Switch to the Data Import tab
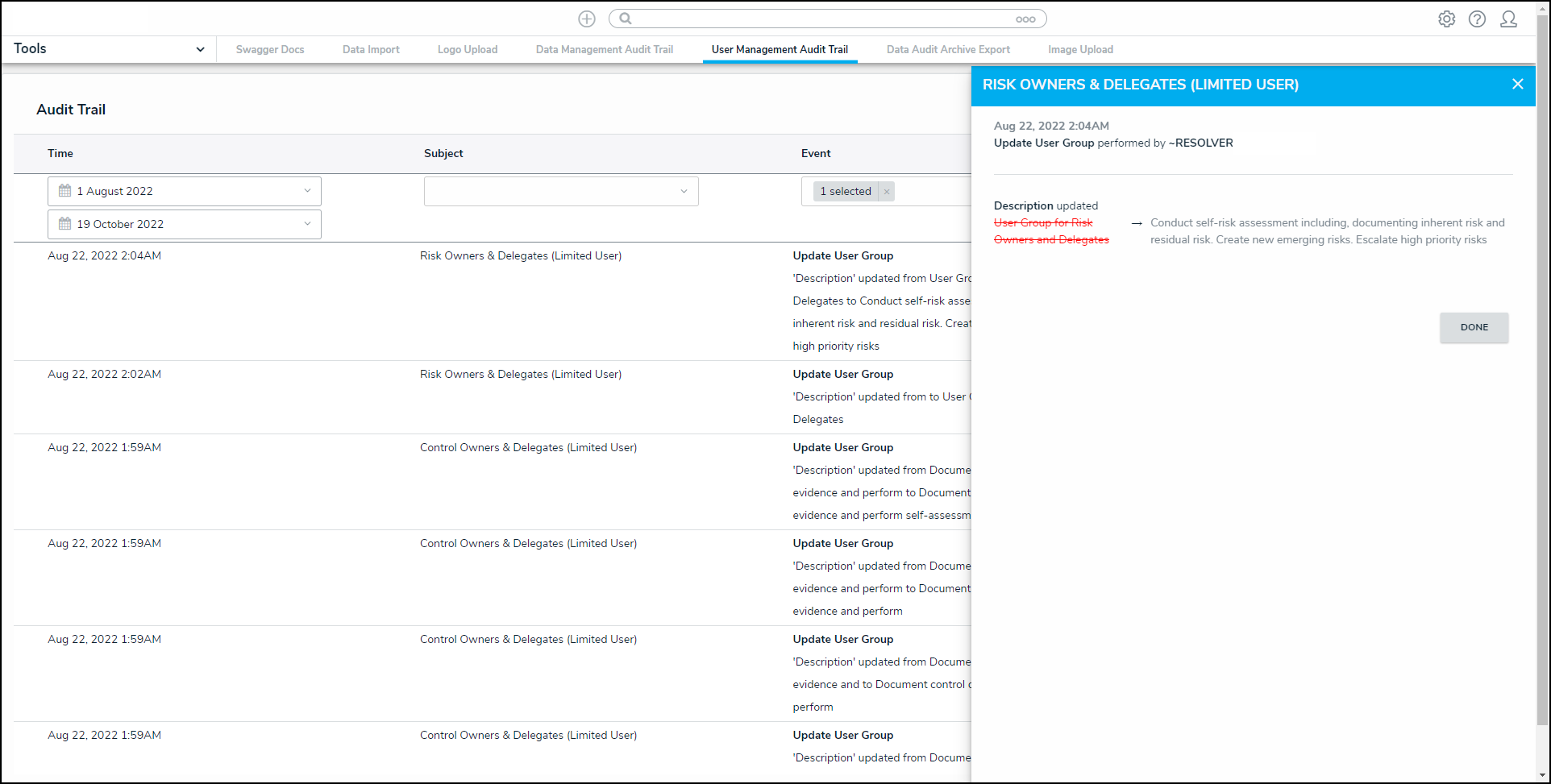The height and width of the screenshot is (784, 1551). coord(371,49)
